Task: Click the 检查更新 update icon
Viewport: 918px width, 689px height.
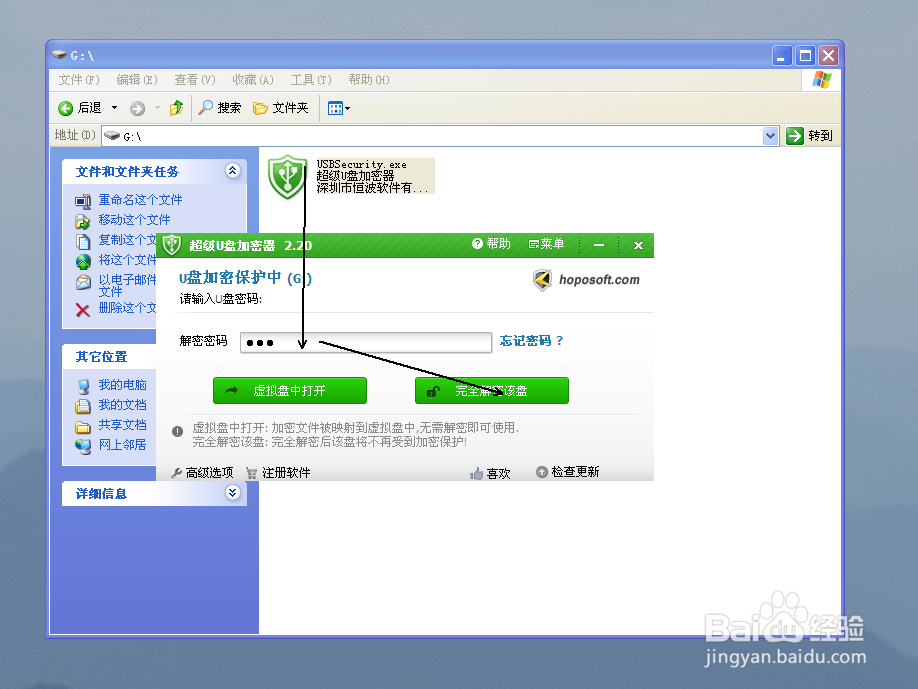Action: (x=540, y=471)
